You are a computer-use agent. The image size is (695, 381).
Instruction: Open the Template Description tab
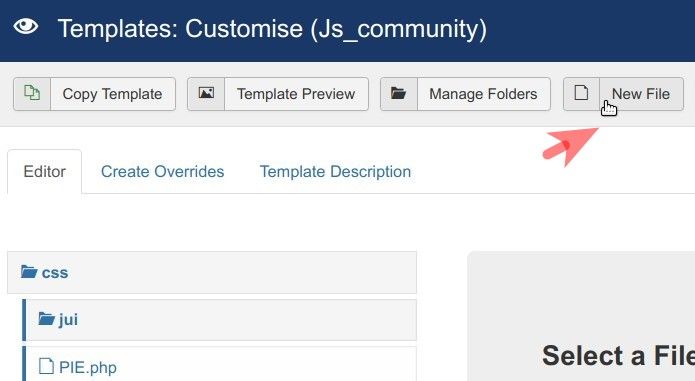[x=336, y=171]
